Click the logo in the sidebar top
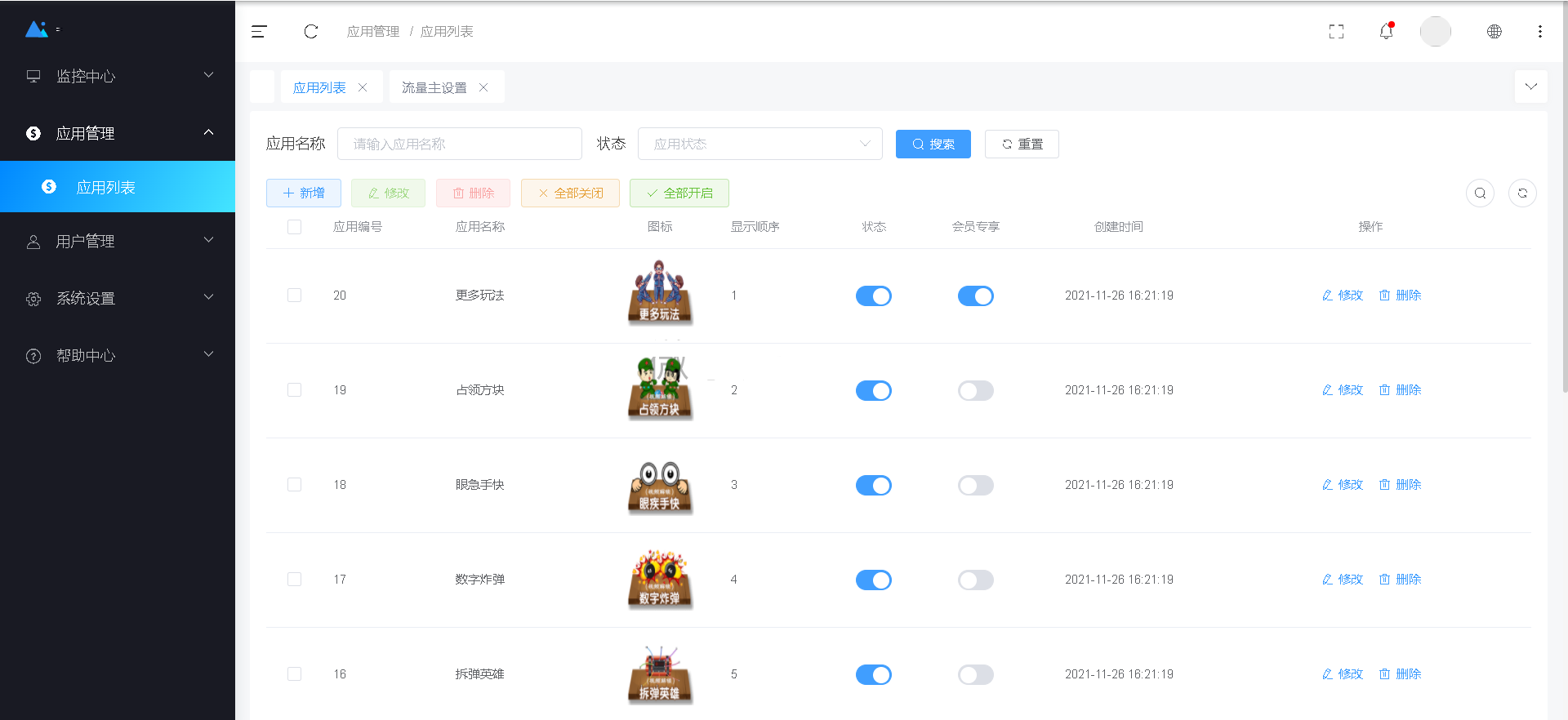 coord(37,29)
